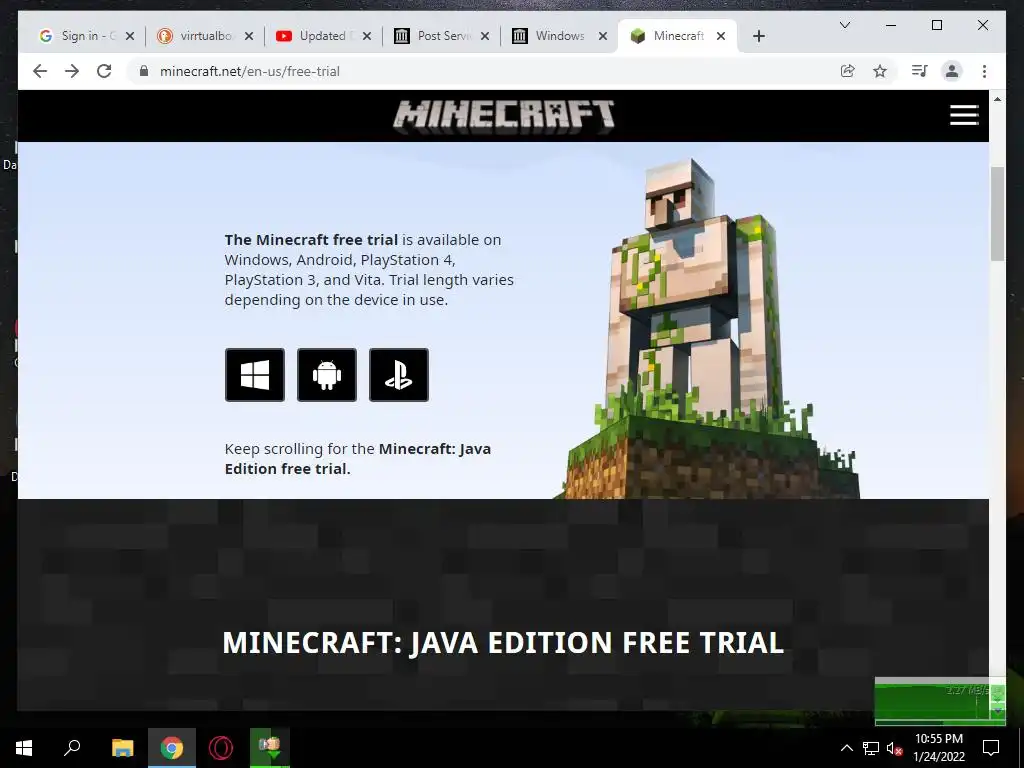Bookmark this page with star
The image size is (1024, 768).
pos(880,71)
